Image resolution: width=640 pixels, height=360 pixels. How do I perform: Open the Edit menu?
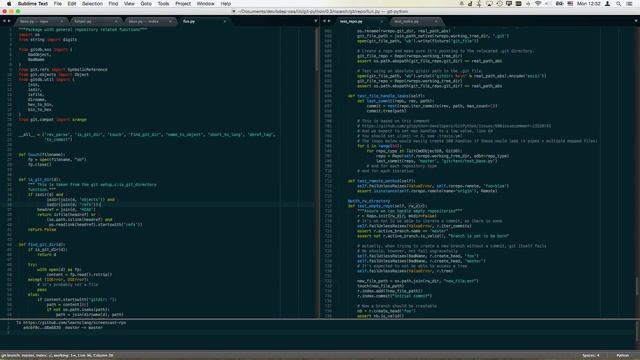[72, 4]
